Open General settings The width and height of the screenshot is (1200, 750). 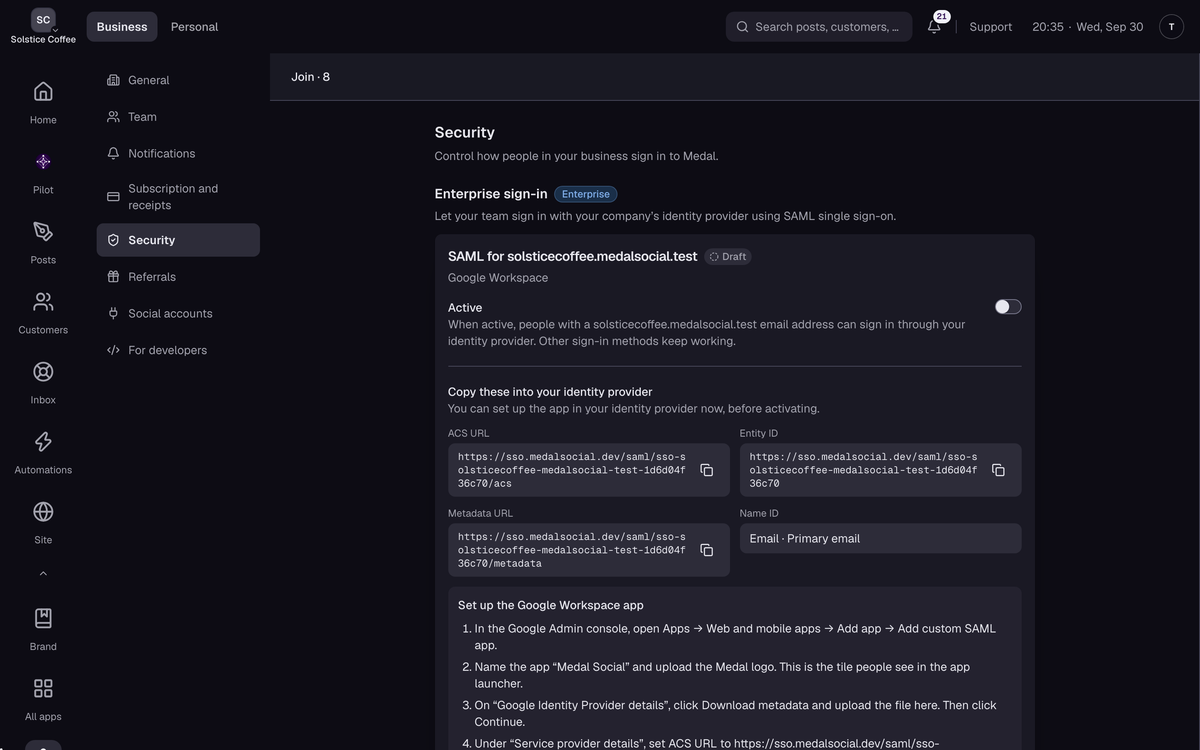tap(178, 80)
